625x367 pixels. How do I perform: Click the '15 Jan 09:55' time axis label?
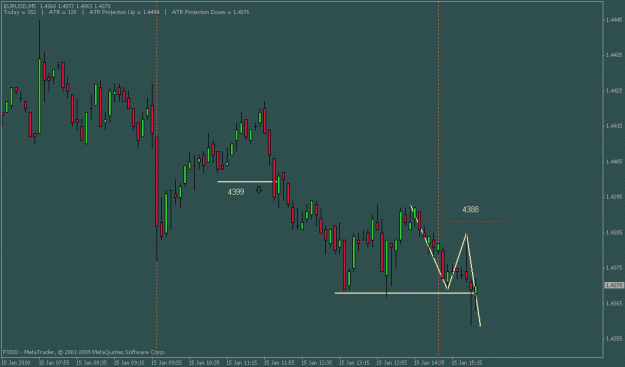click(167, 363)
